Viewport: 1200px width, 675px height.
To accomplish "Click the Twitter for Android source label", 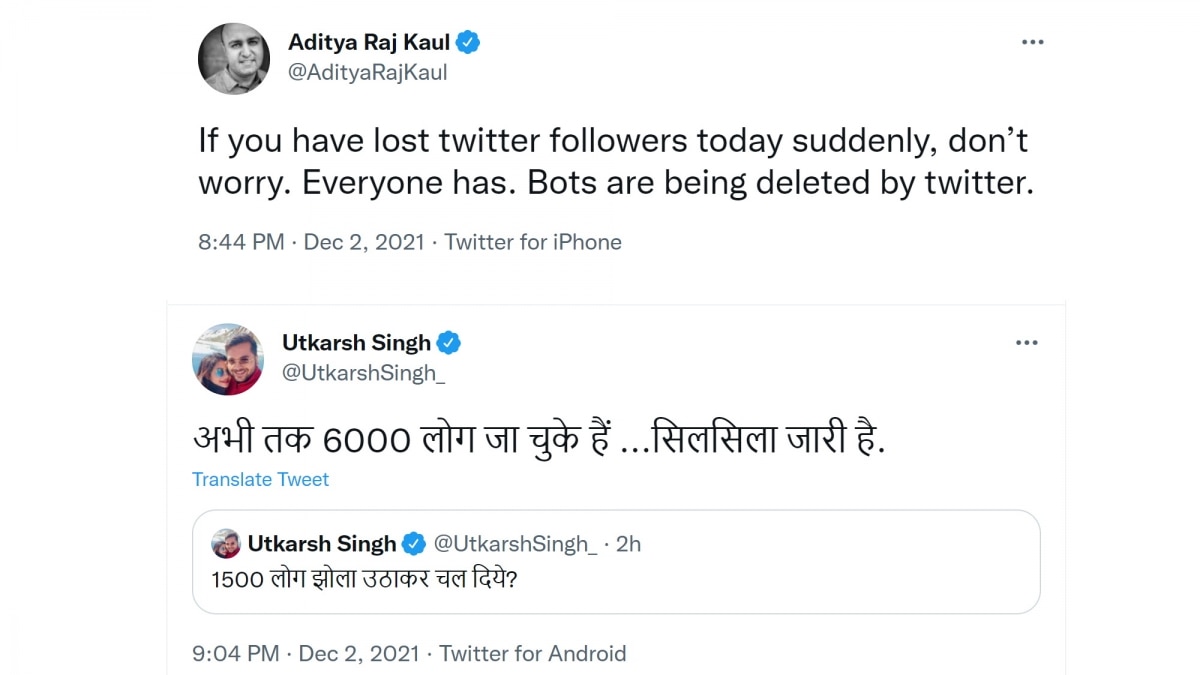I will click(532, 654).
